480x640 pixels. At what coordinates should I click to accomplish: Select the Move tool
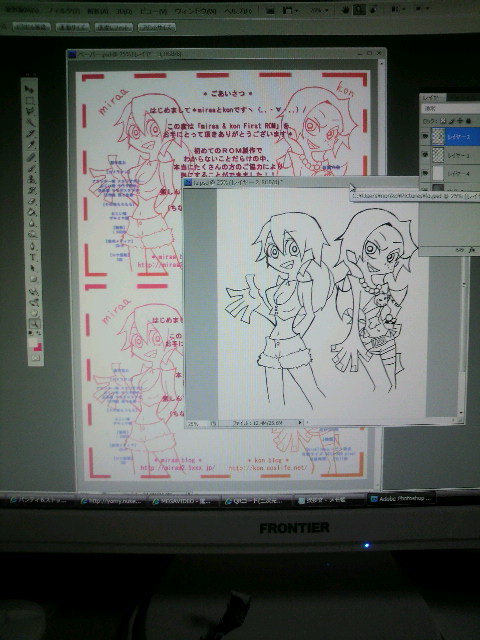[x=29, y=89]
